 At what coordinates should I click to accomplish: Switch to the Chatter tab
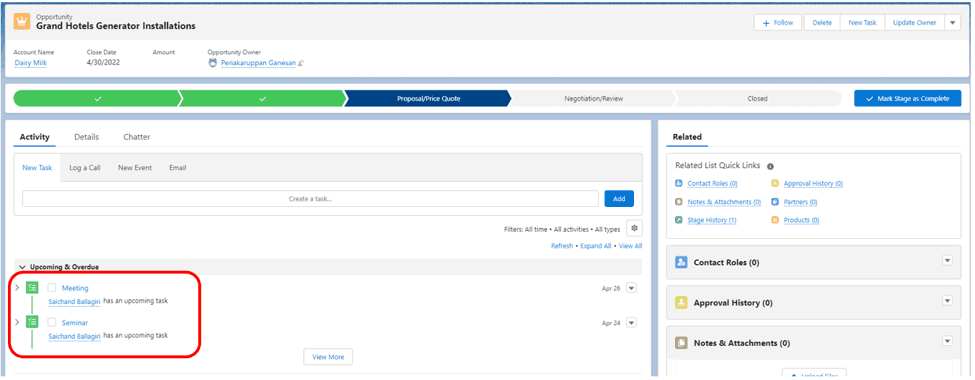pos(137,137)
